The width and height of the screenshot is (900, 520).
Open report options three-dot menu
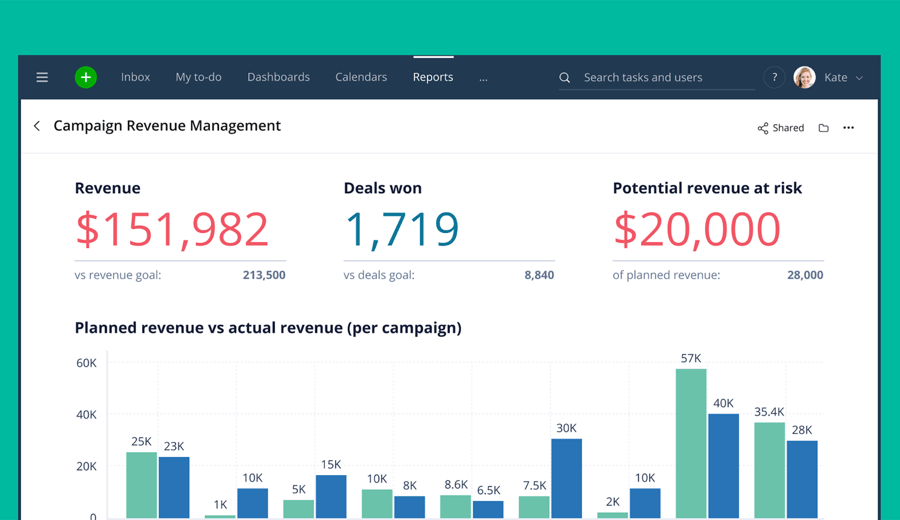[x=848, y=128]
